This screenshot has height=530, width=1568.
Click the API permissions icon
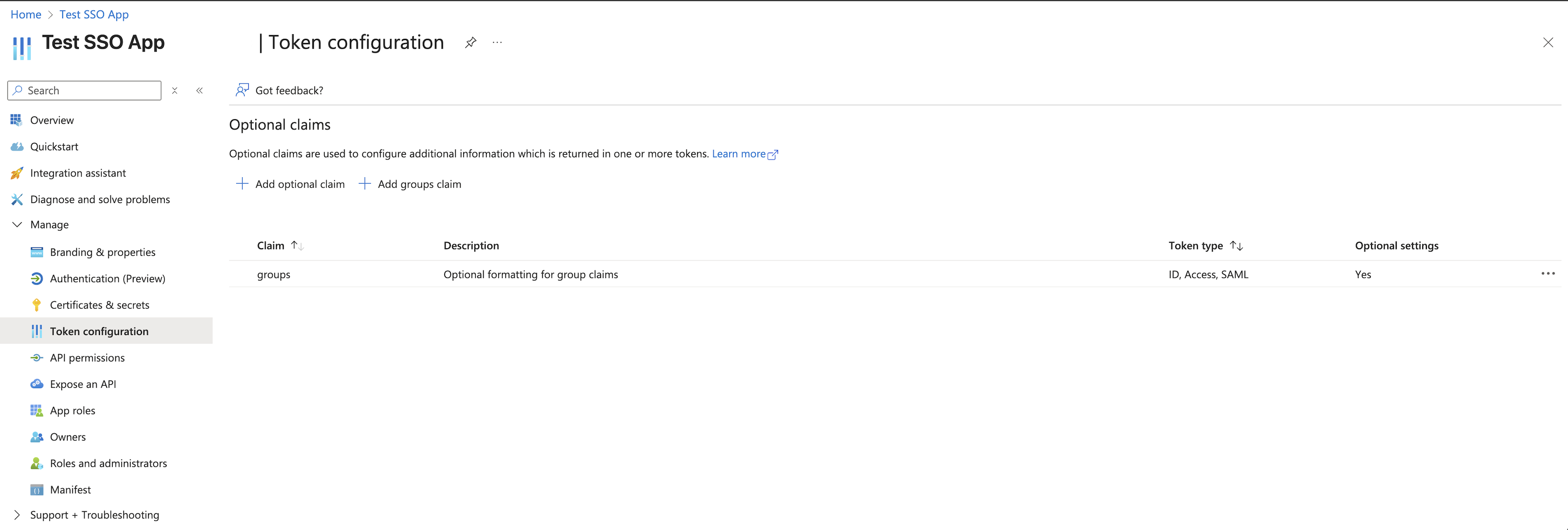point(37,358)
